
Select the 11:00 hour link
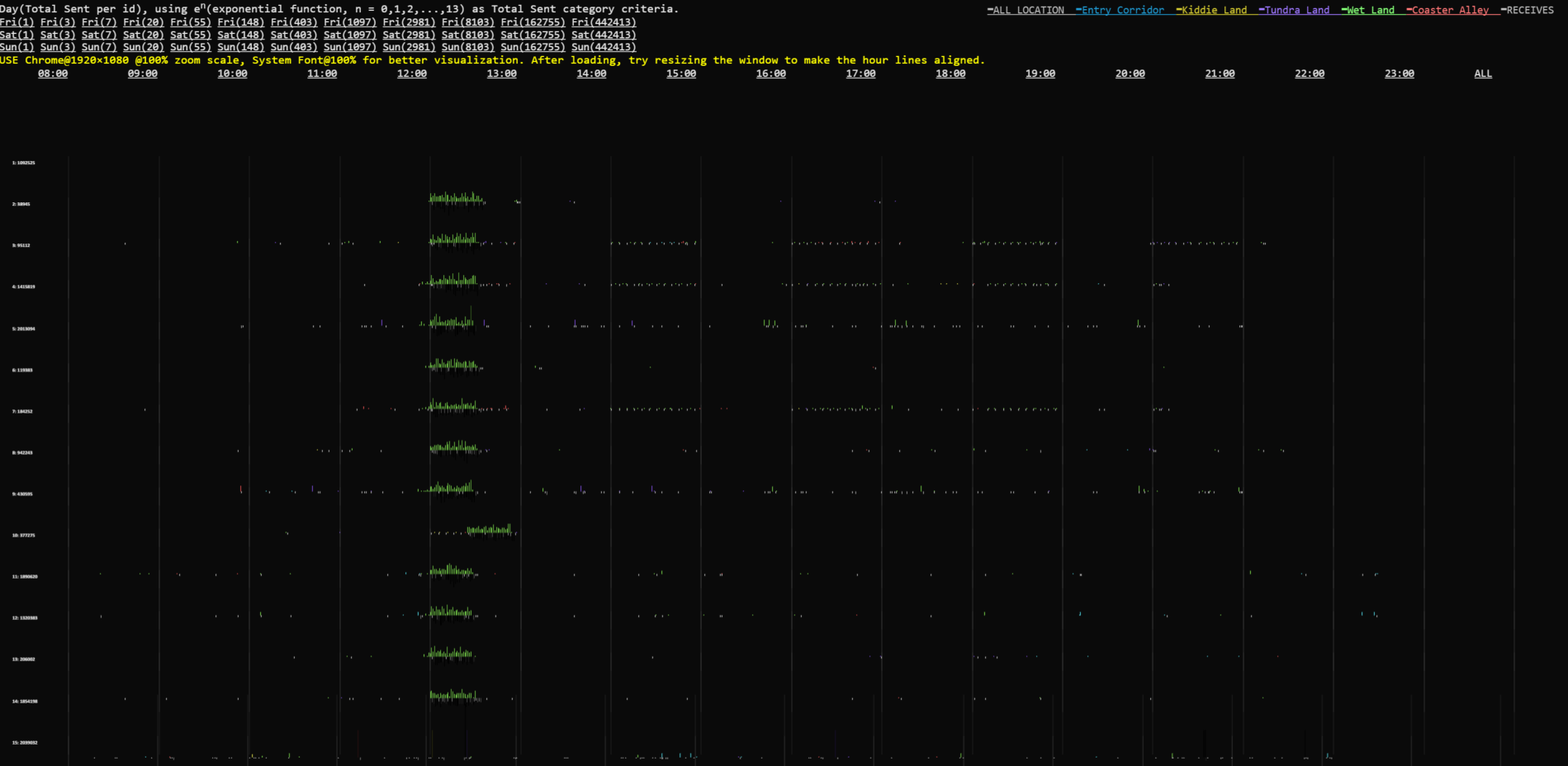point(322,73)
